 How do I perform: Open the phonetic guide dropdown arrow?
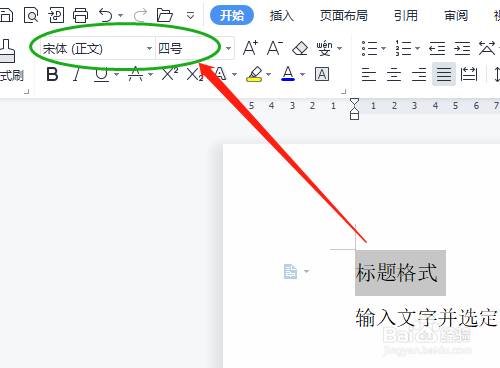click(x=340, y=49)
